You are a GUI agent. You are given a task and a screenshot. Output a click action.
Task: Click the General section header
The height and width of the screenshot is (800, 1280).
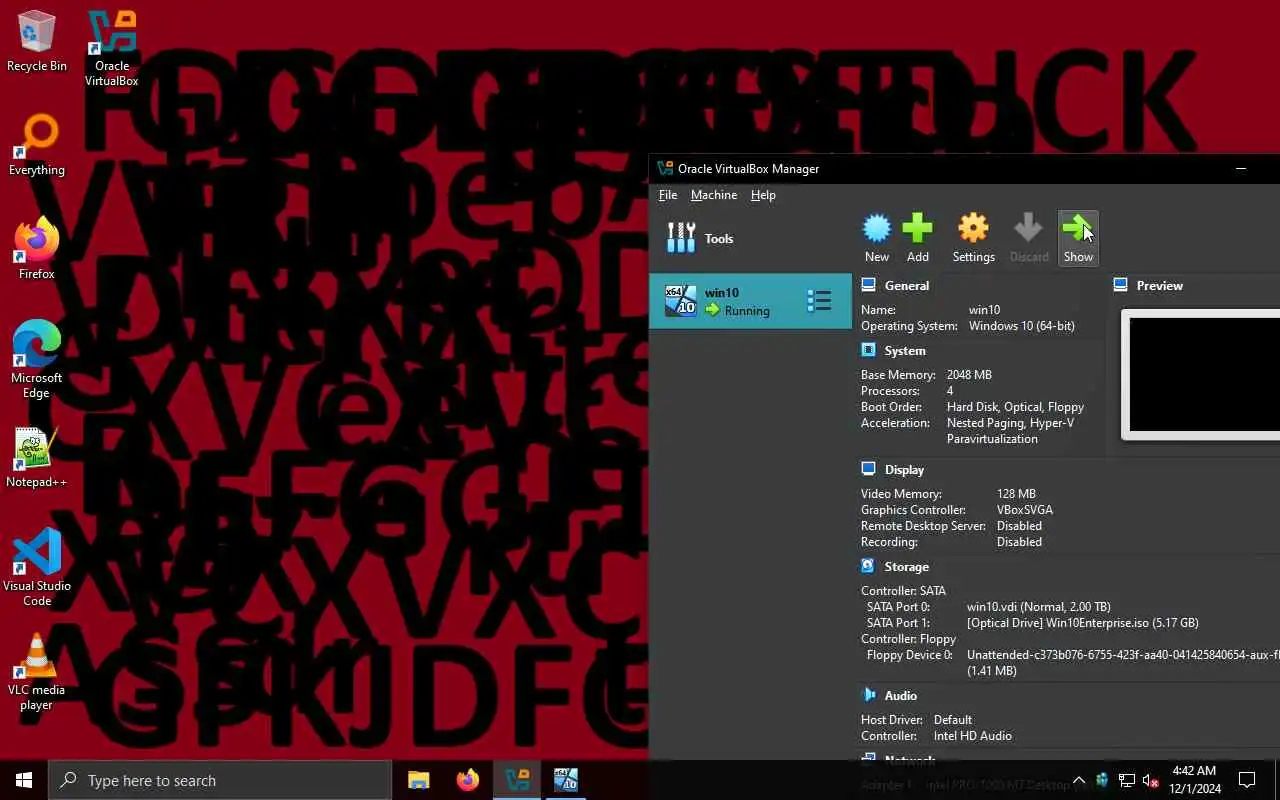(x=907, y=285)
